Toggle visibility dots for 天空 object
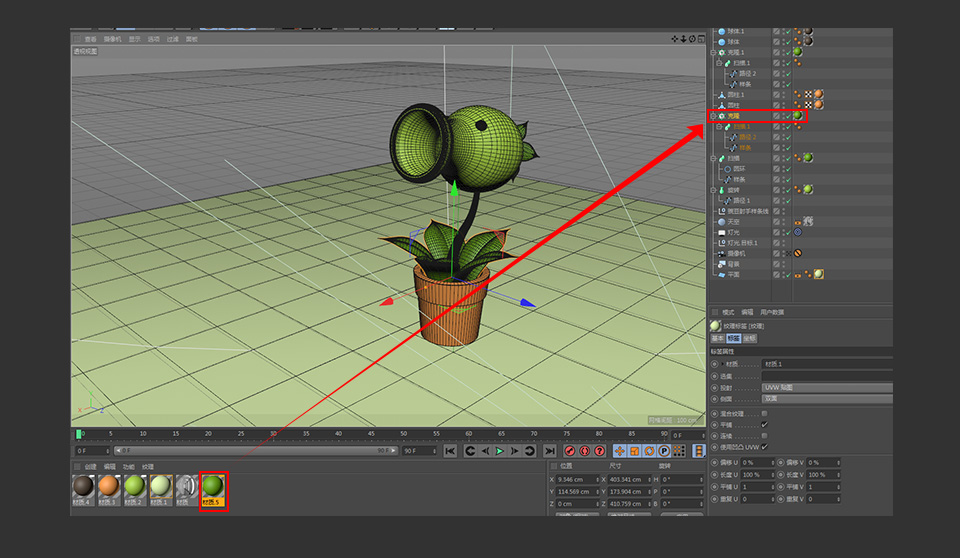 click(x=784, y=222)
